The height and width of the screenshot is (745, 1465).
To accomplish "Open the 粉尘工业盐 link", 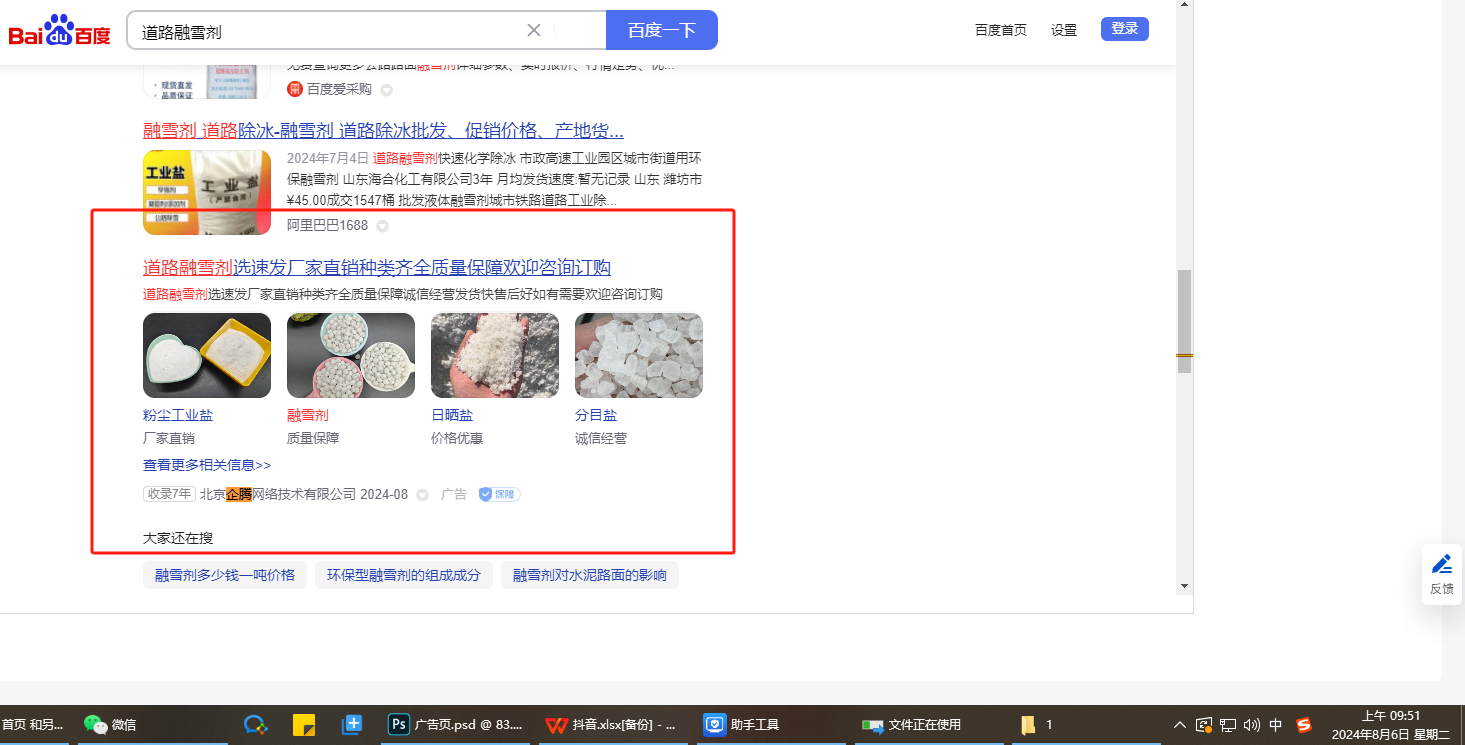I will tap(178, 415).
